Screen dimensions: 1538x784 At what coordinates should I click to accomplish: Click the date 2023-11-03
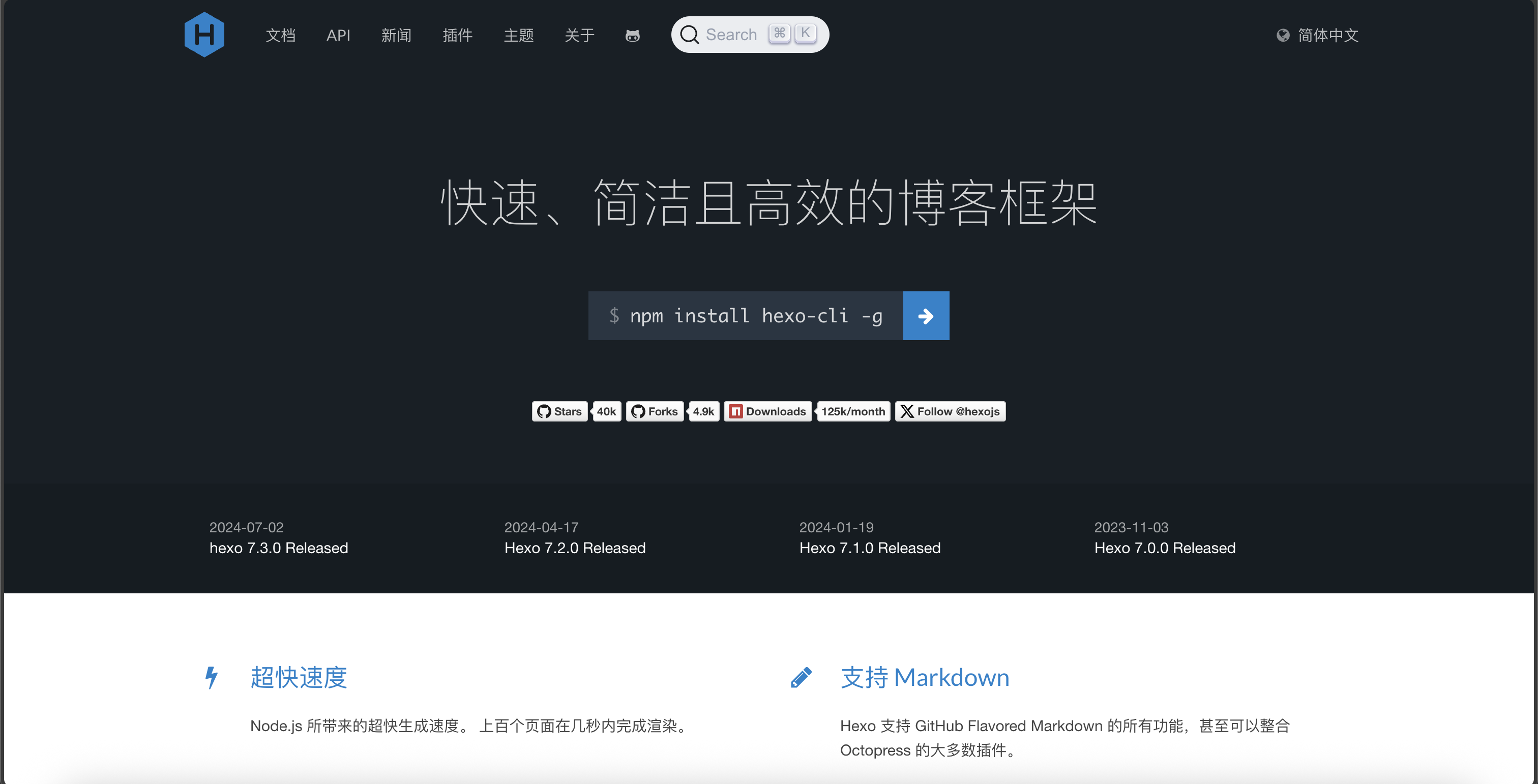pos(1132,527)
